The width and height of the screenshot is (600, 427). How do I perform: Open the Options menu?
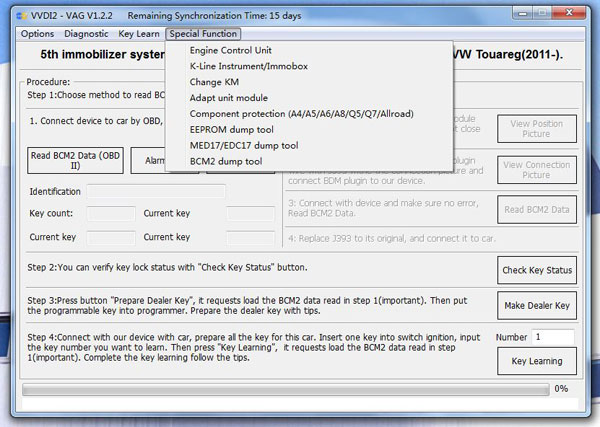pos(37,34)
